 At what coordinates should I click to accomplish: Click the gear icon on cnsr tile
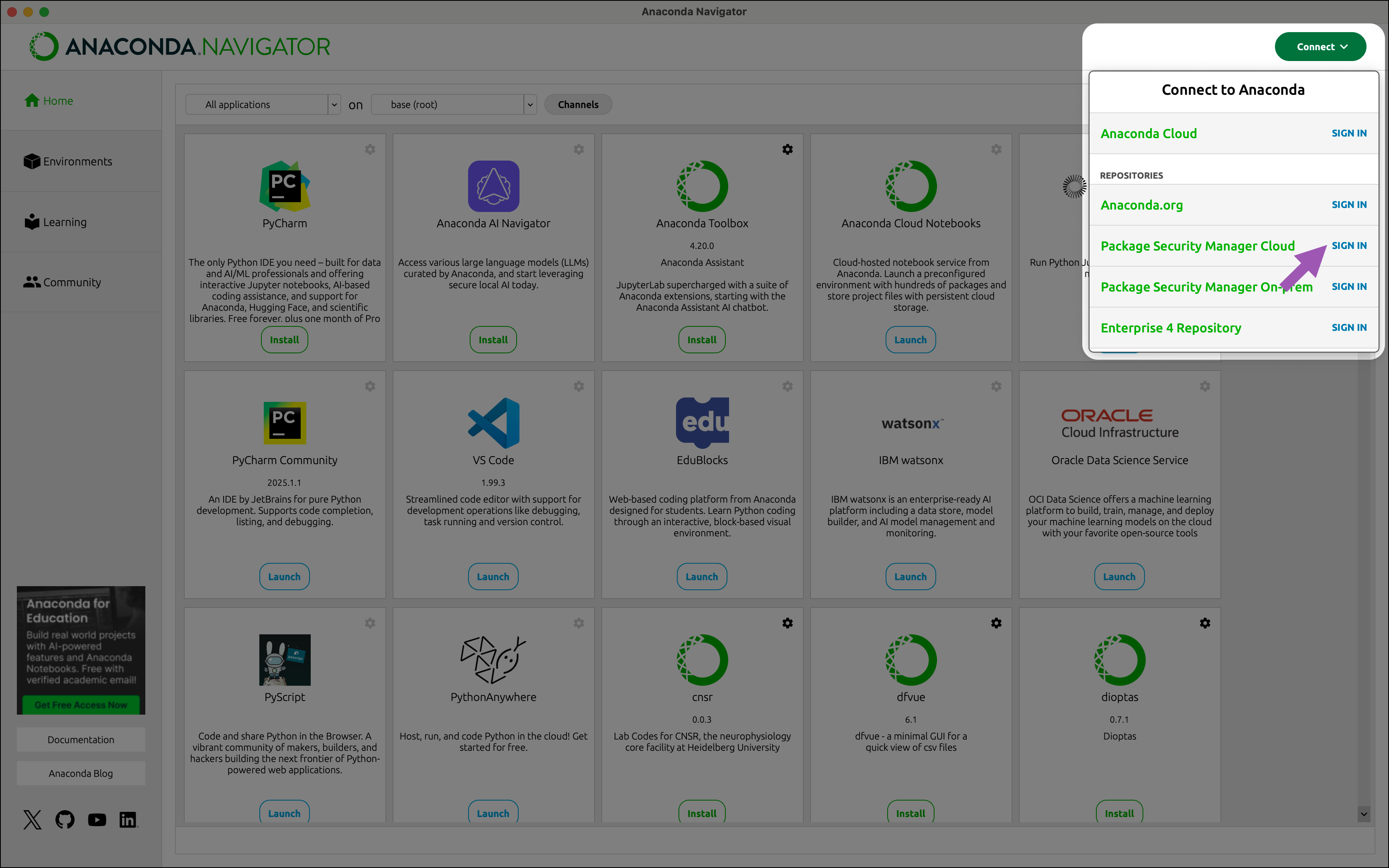click(x=788, y=623)
